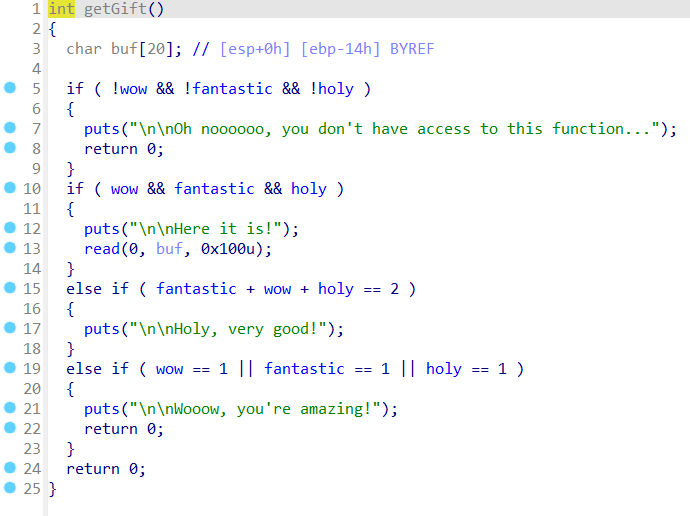This screenshot has height=516, width=690.
Task: Click 'wow' variable on line 19
Action: [x=169, y=369]
